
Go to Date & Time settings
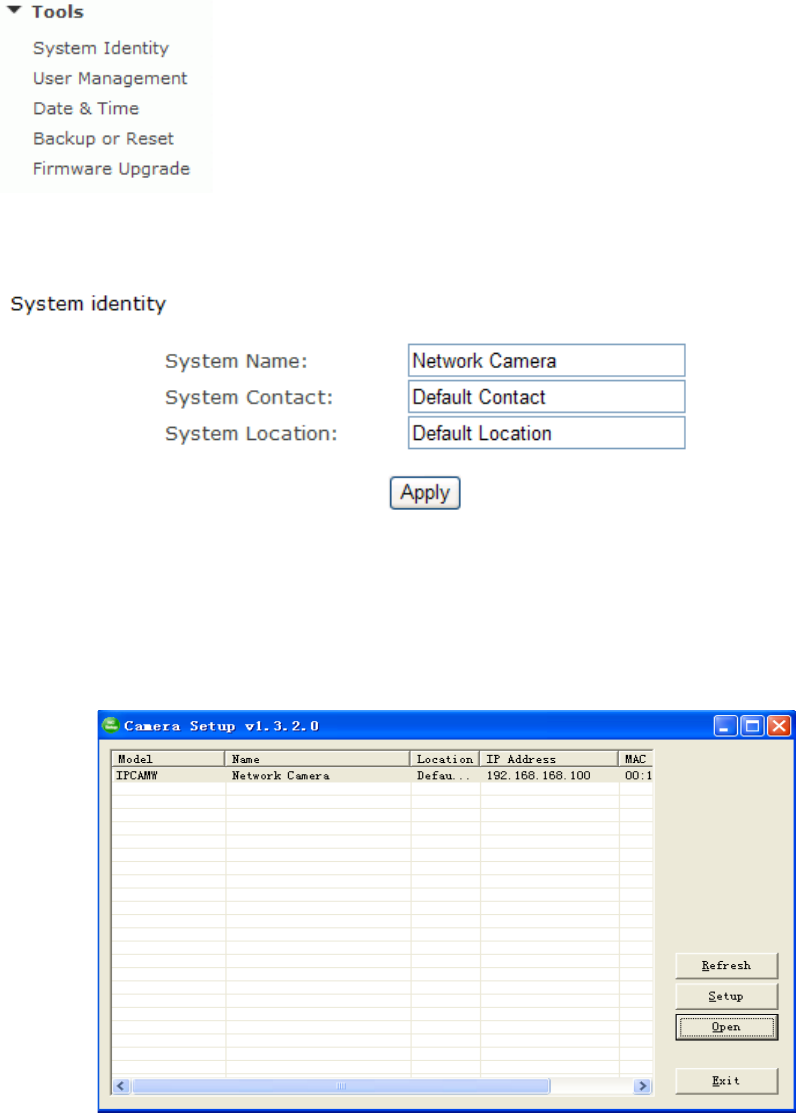point(86,109)
